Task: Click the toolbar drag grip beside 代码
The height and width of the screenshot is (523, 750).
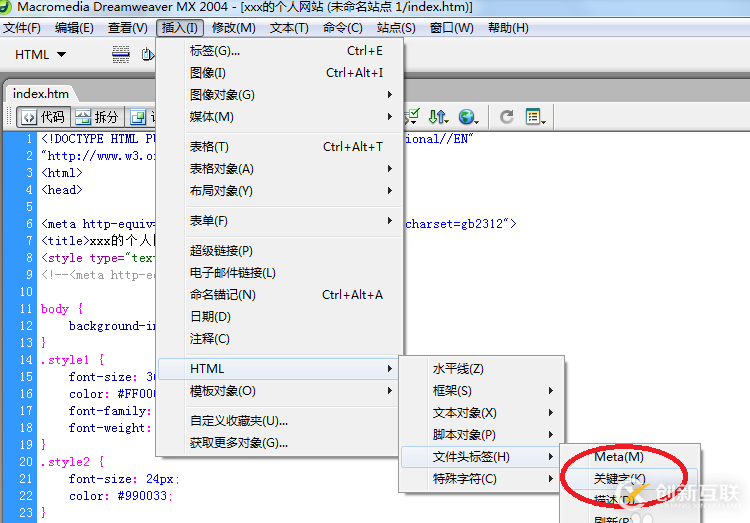Action: 9,117
